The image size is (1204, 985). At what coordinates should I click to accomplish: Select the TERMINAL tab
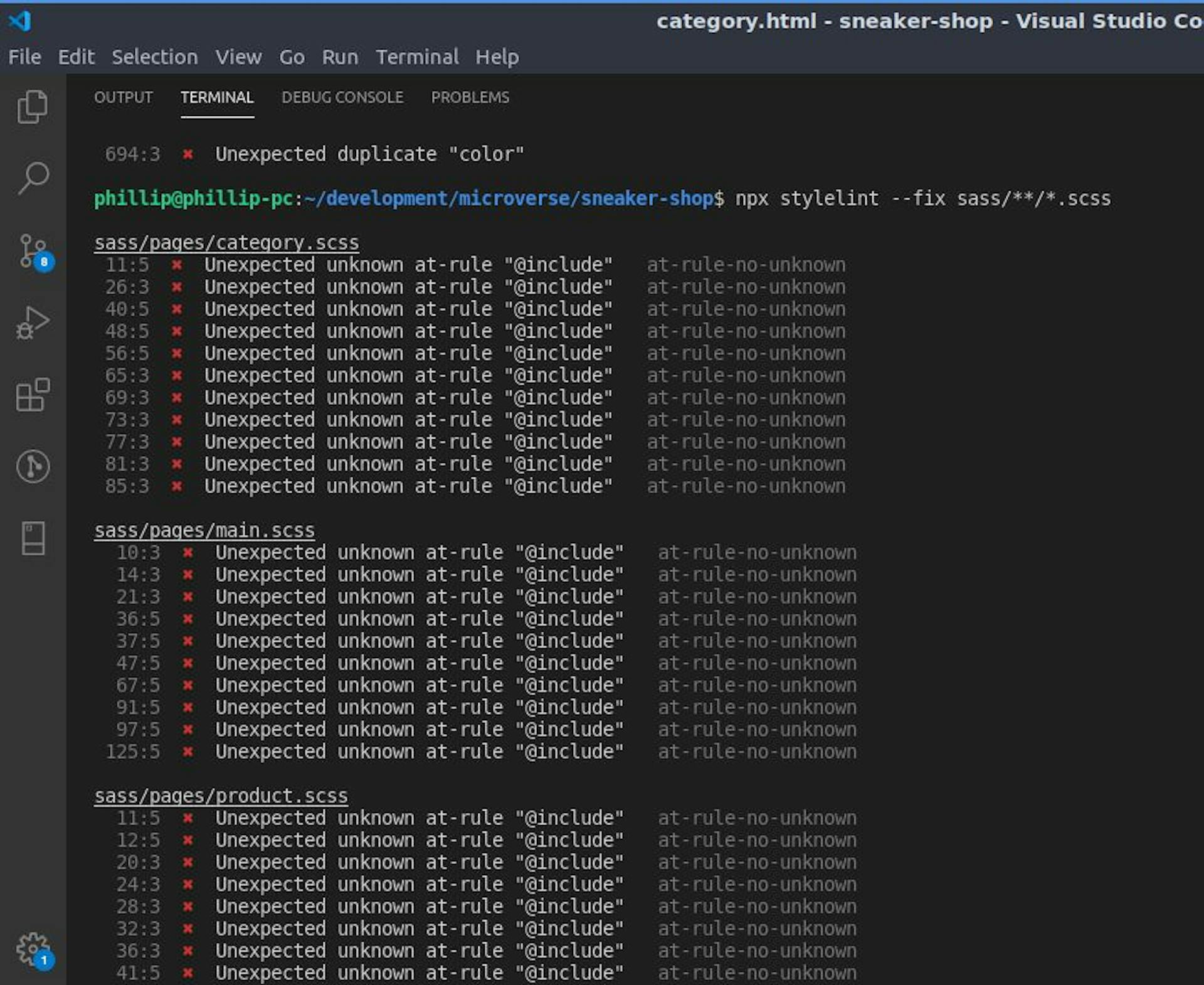217,97
